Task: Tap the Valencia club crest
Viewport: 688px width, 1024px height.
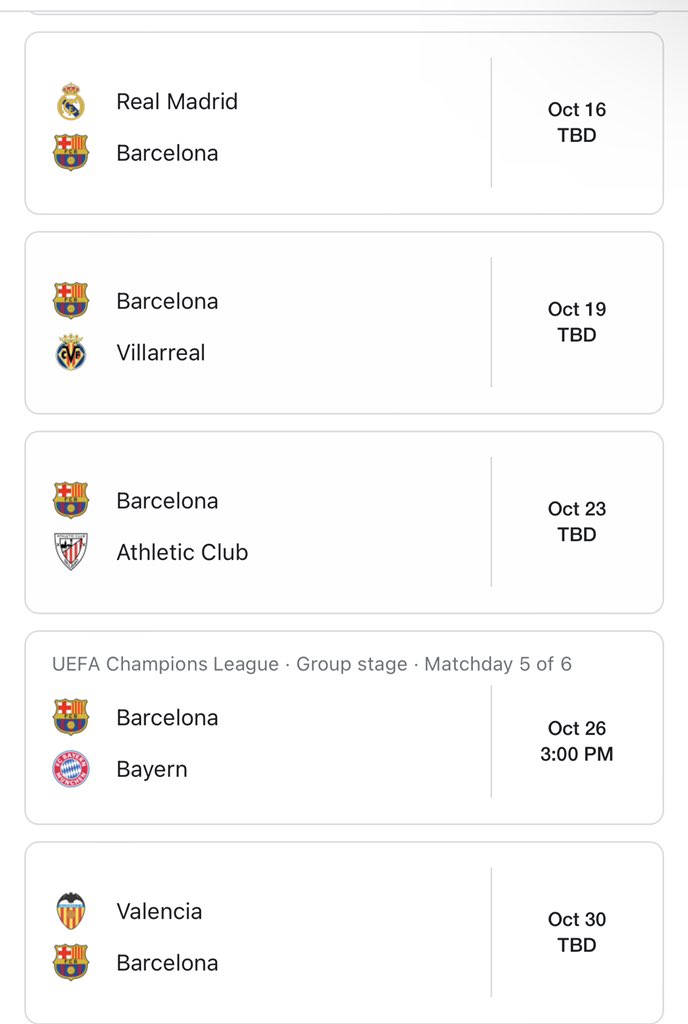Action: coord(70,910)
